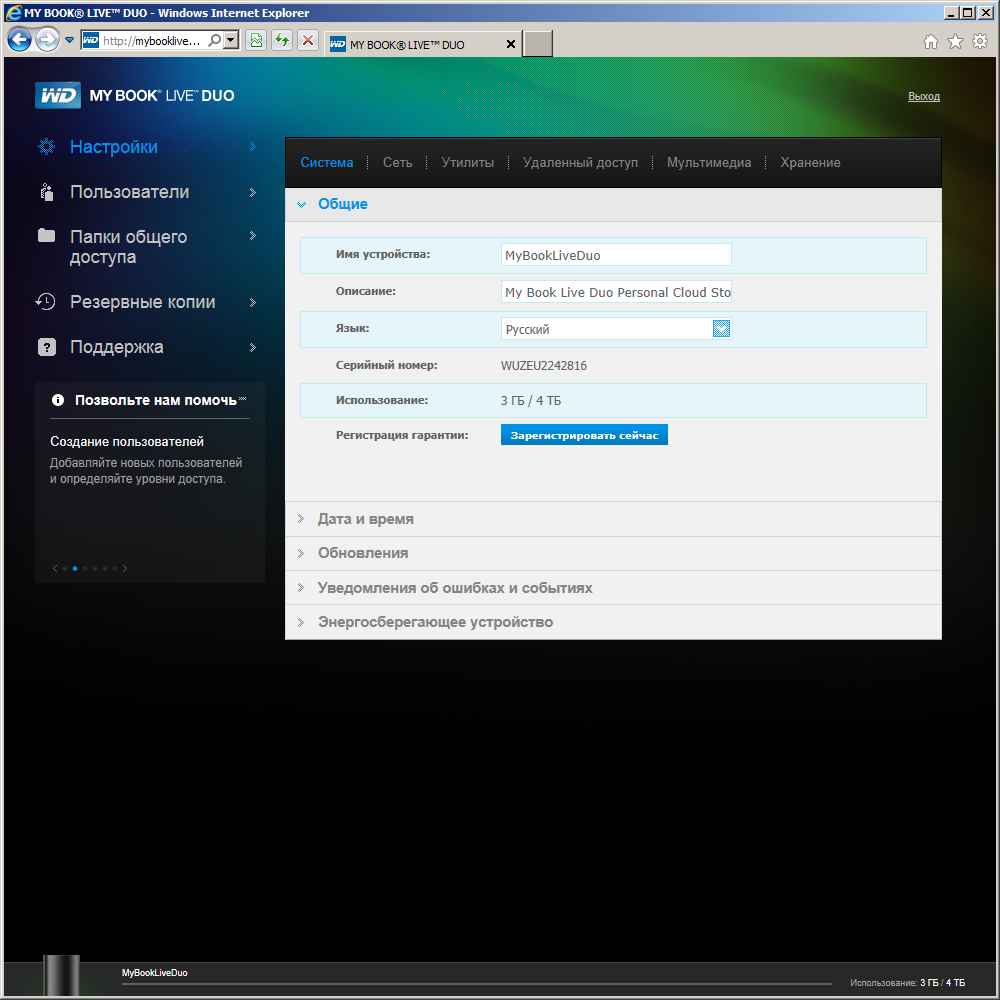Screen dimensions: 1000x1000
Task: Click the address bar search magnifier
Action: (215, 40)
